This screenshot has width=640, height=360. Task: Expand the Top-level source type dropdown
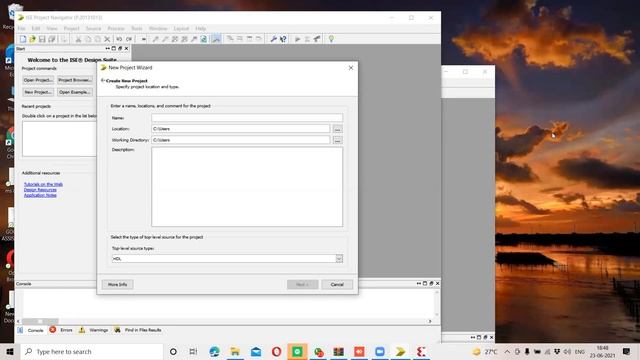click(339, 259)
